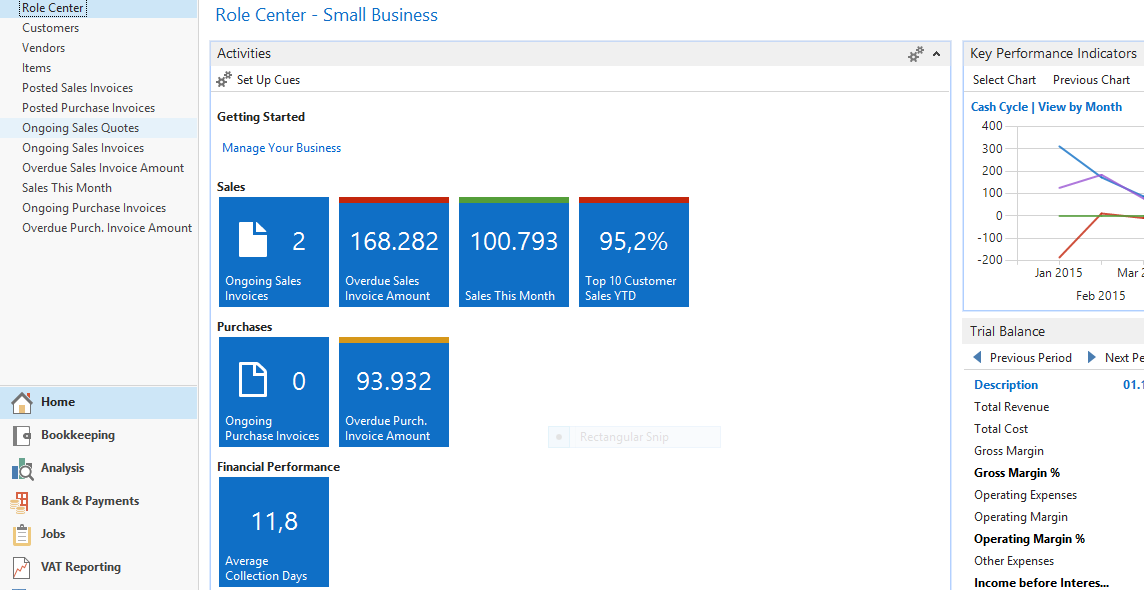Image resolution: width=1144 pixels, height=590 pixels.
Task: Click the Jobs clipboard icon
Action: 22,535
